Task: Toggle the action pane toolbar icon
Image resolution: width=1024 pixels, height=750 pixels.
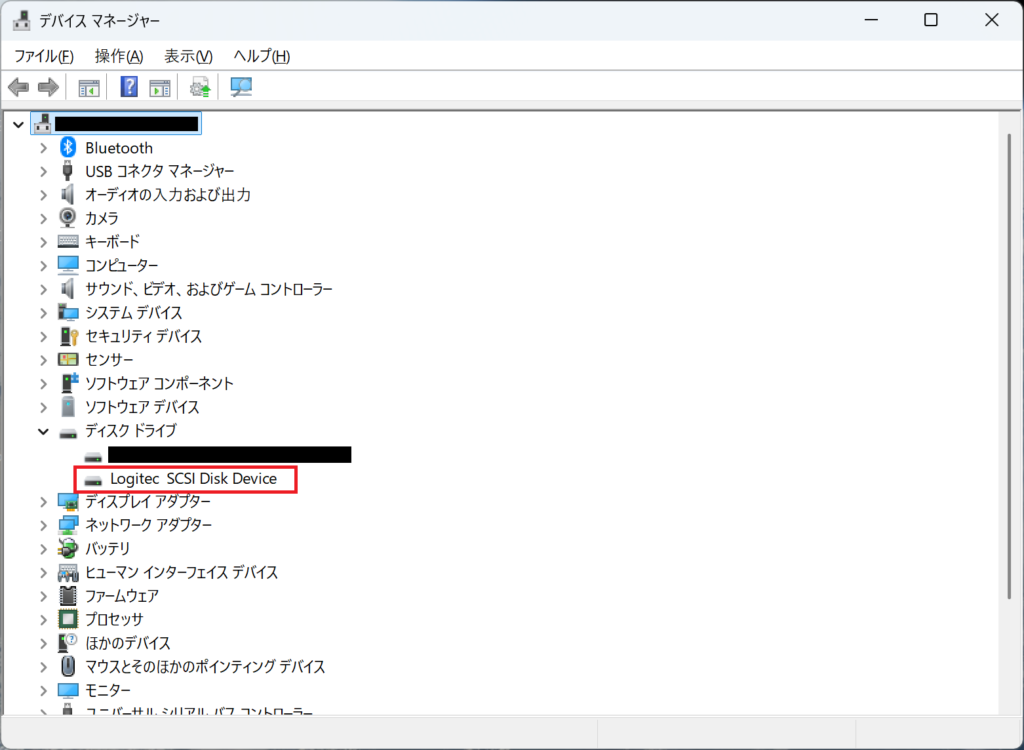Action: 160,88
